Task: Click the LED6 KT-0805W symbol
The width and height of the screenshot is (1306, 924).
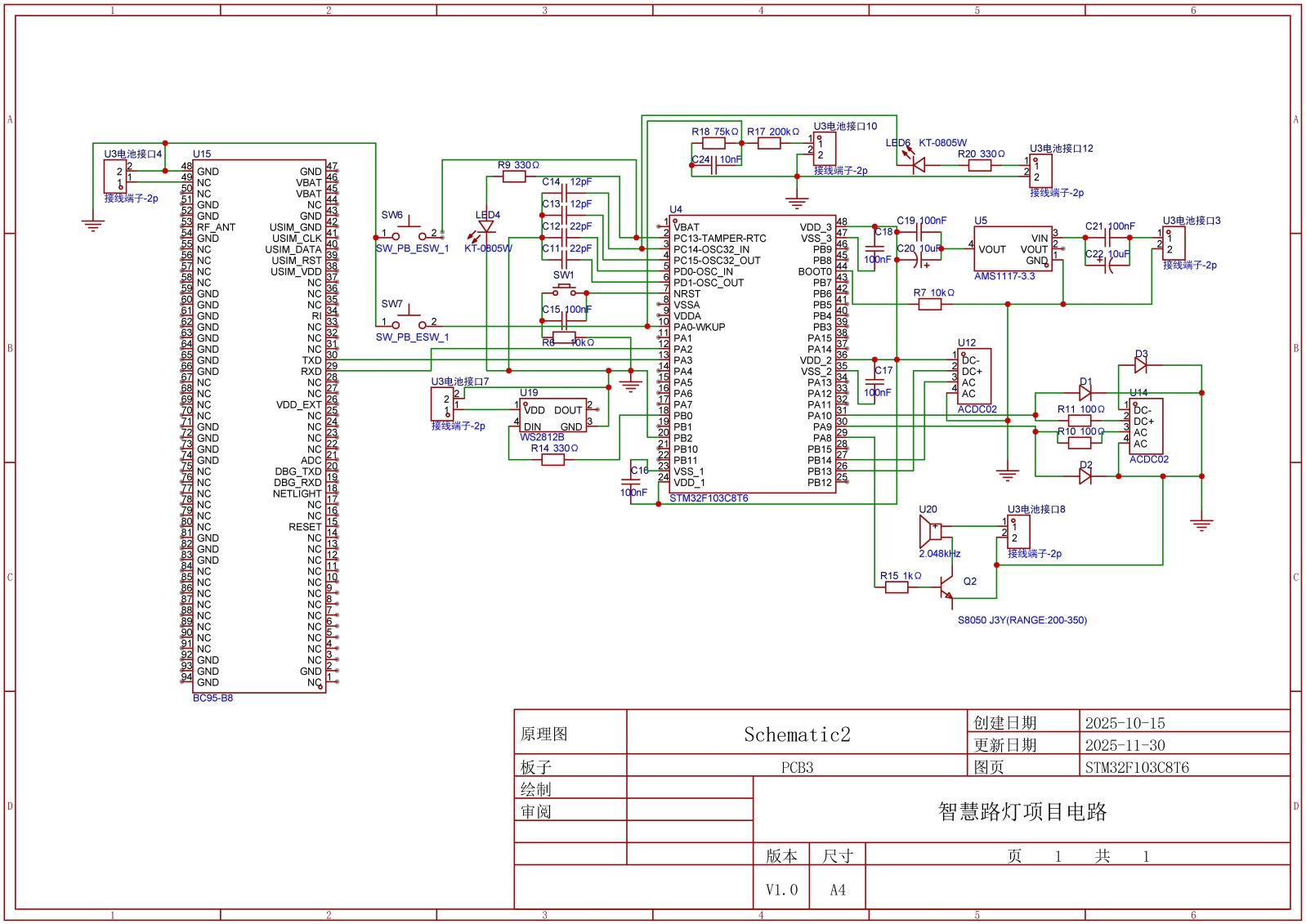Action: [918, 165]
